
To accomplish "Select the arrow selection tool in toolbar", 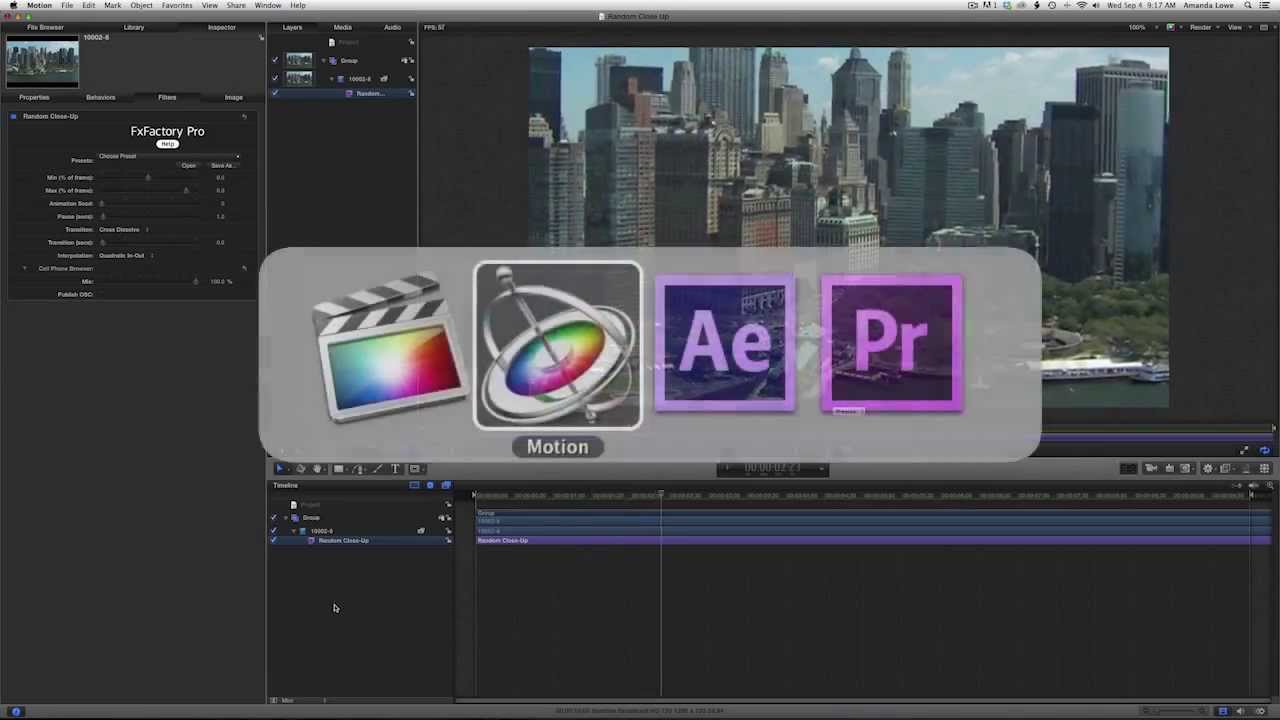I will 280,469.
